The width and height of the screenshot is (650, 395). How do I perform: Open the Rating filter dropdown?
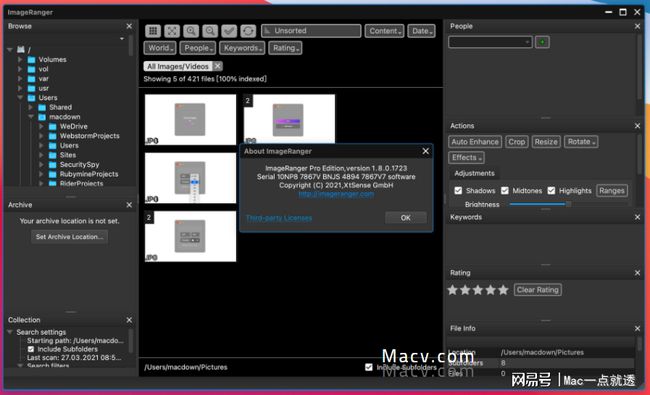click(285, 48)
